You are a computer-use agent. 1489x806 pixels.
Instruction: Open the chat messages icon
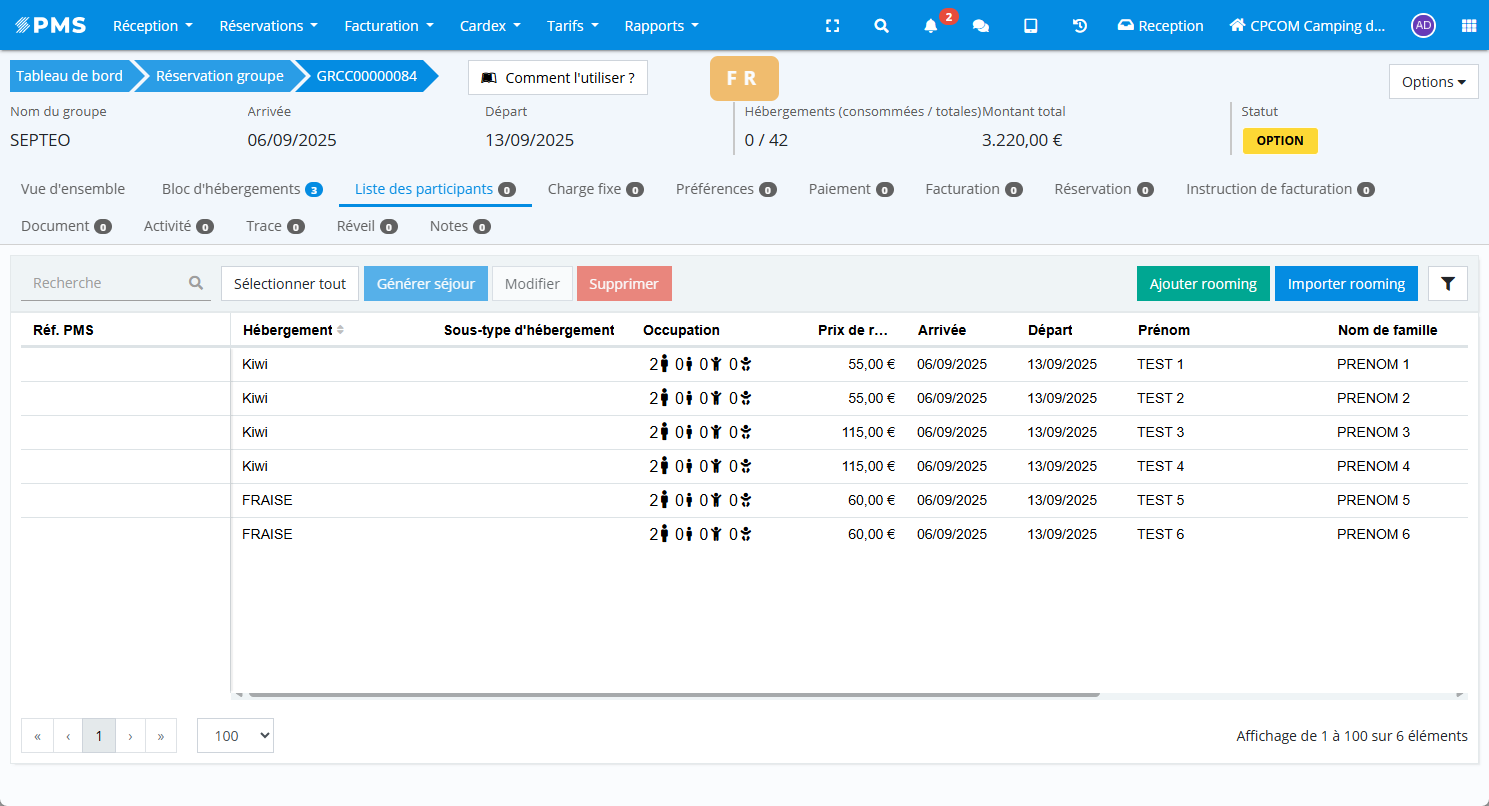tap(981, 26)
